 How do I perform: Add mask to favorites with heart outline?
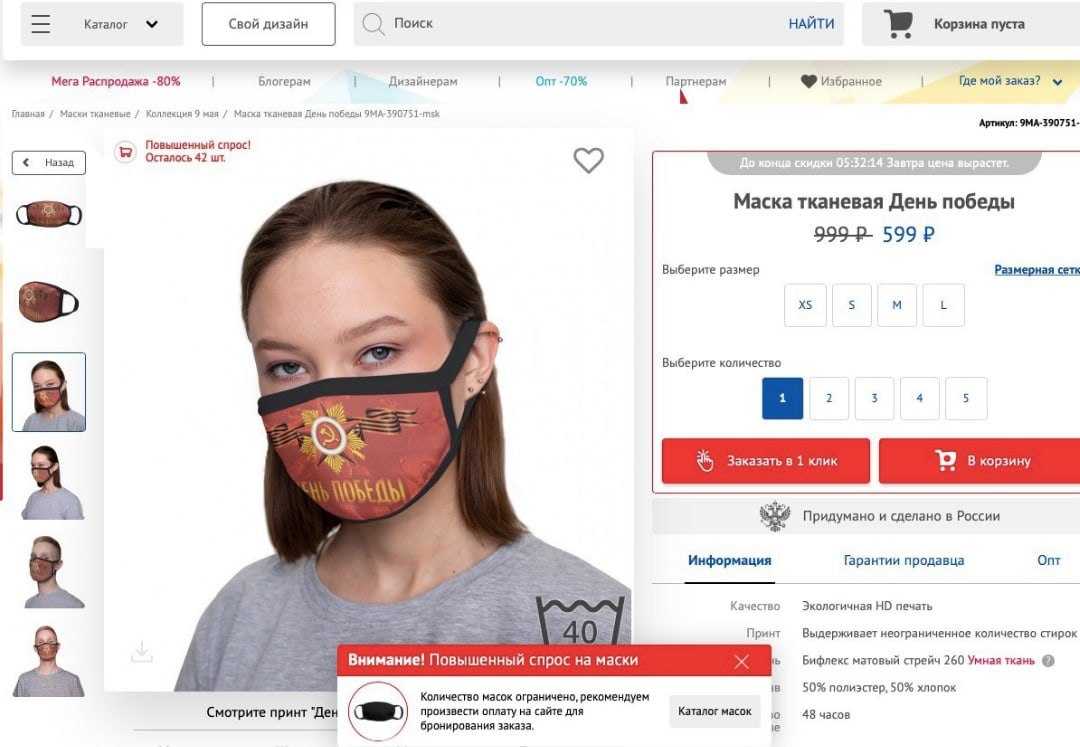[588, 160]
